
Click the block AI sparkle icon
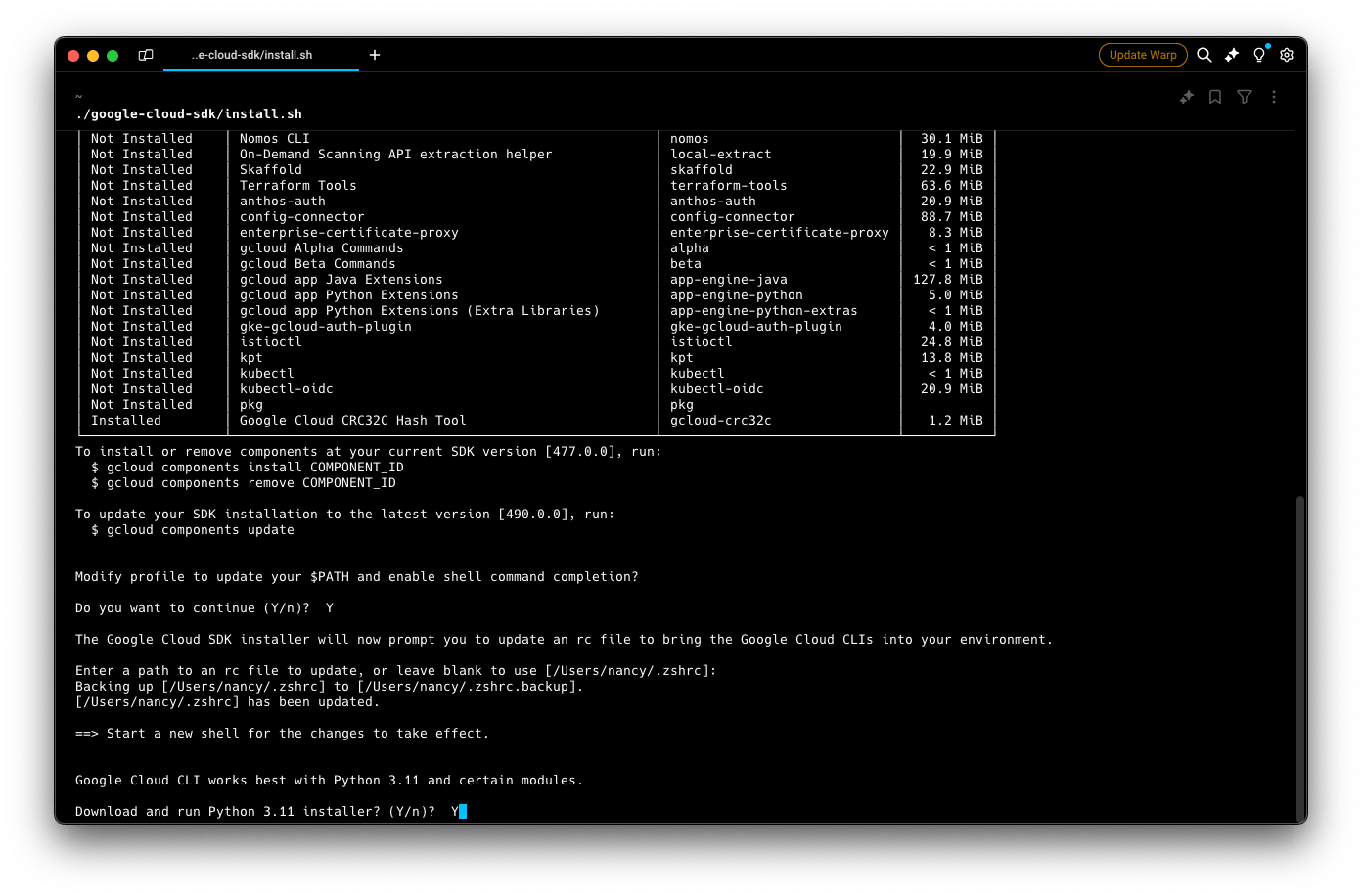click(x=1187, y=97)
